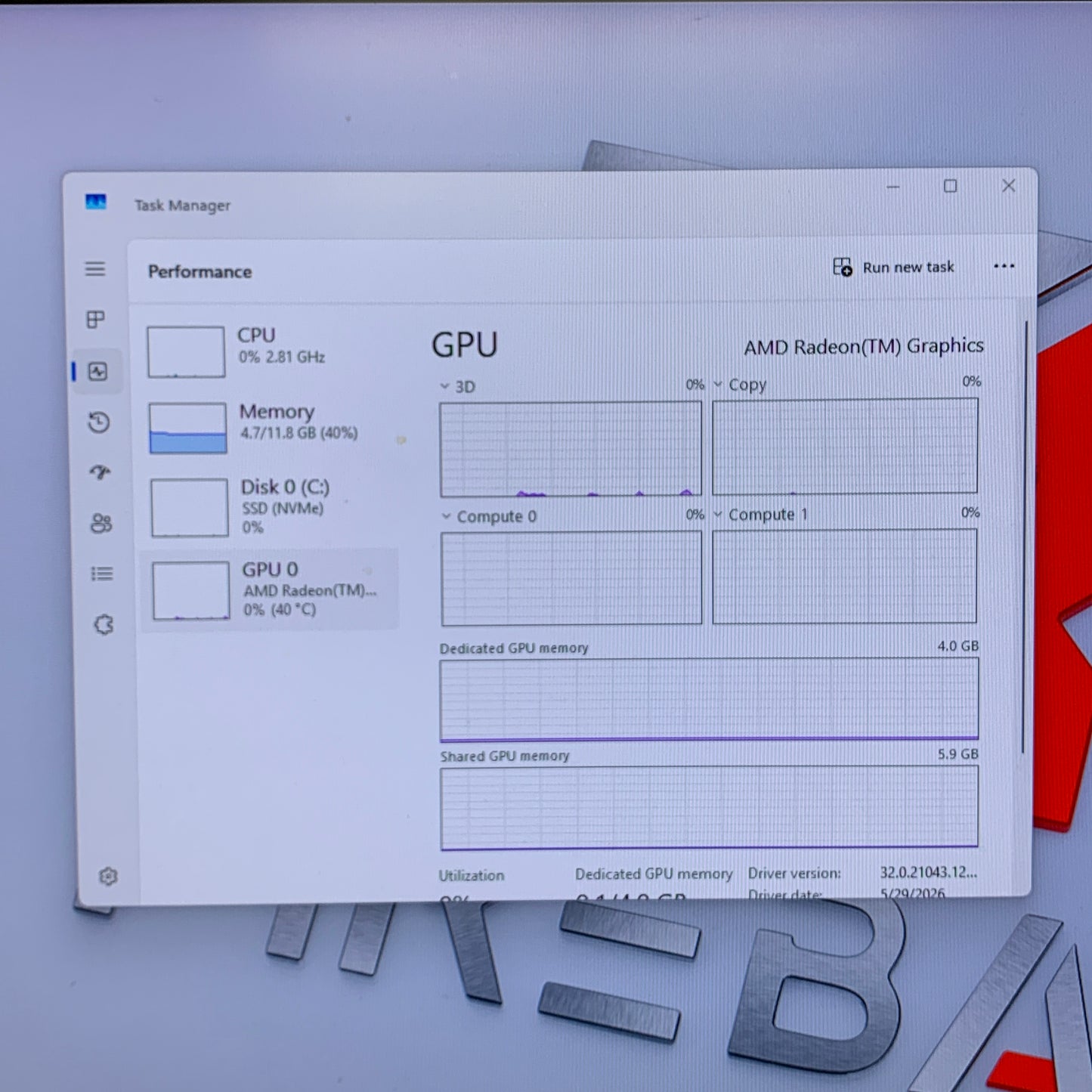Maximize the Task Manager window
The image size is (1092, 1092).
[x=950, y=186]
